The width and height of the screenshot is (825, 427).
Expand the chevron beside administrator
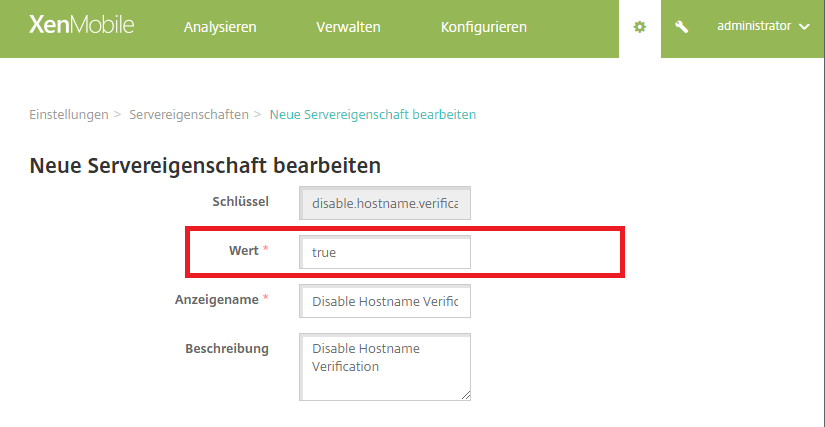pyautogui.click(x=804, y=27)
